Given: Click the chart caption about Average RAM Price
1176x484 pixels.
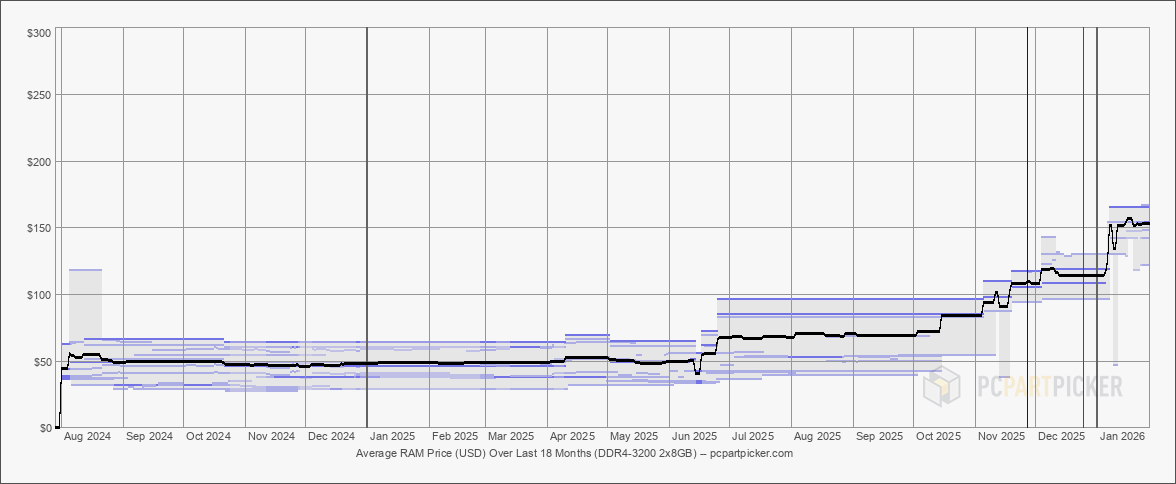Looking at the screenshot, I should pyautogui.click(x=574, y=453).
